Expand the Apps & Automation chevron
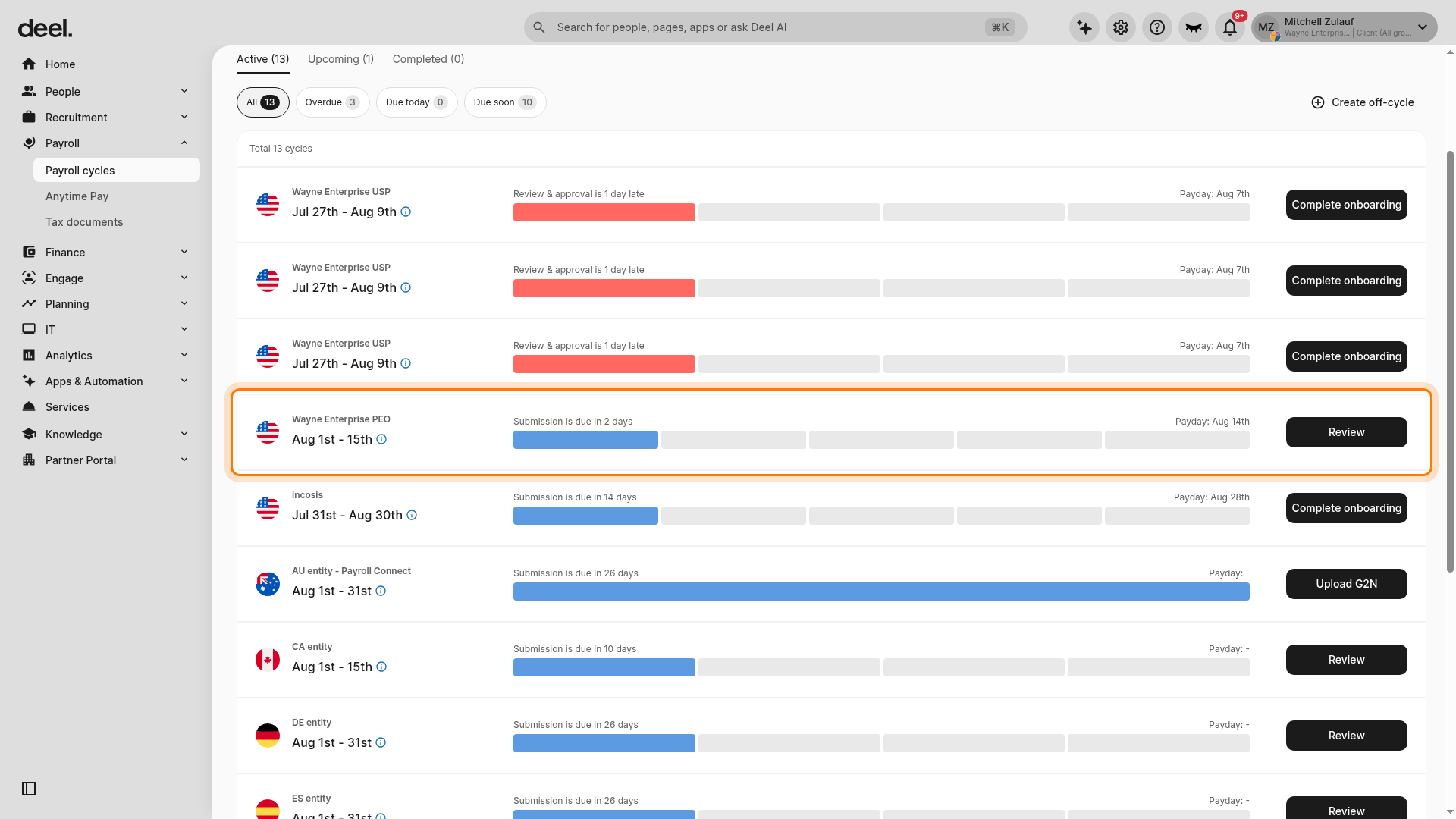The image size is (1456, 819). coord(184,381)
